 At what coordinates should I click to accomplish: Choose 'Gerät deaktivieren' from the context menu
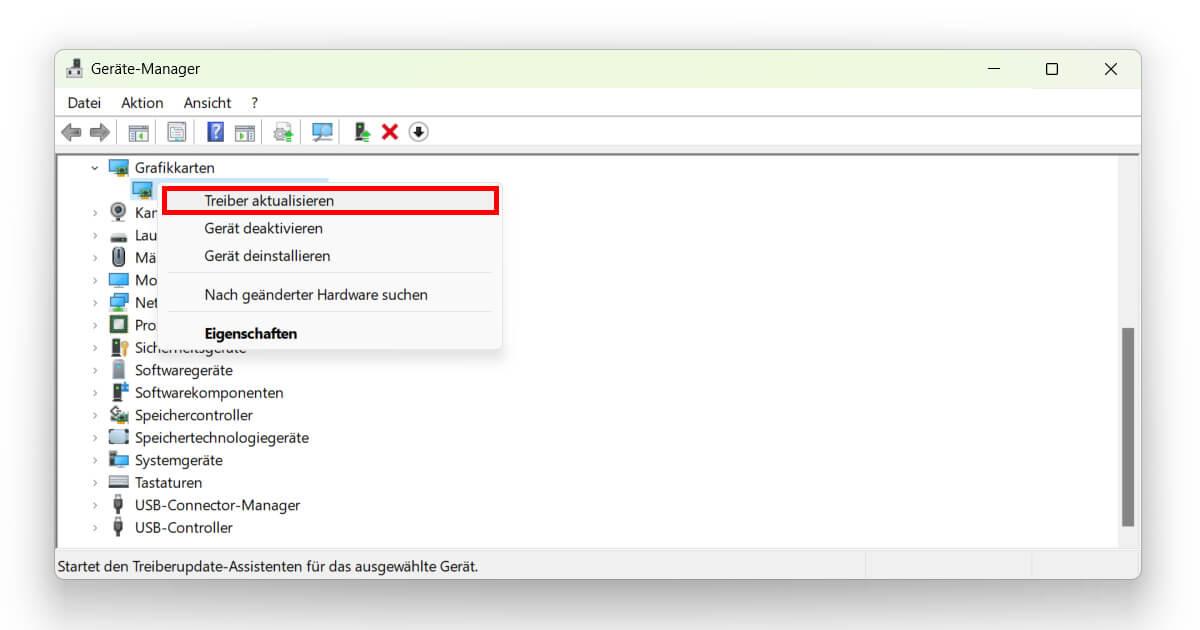pyautogui.click(x=262, y=228)
